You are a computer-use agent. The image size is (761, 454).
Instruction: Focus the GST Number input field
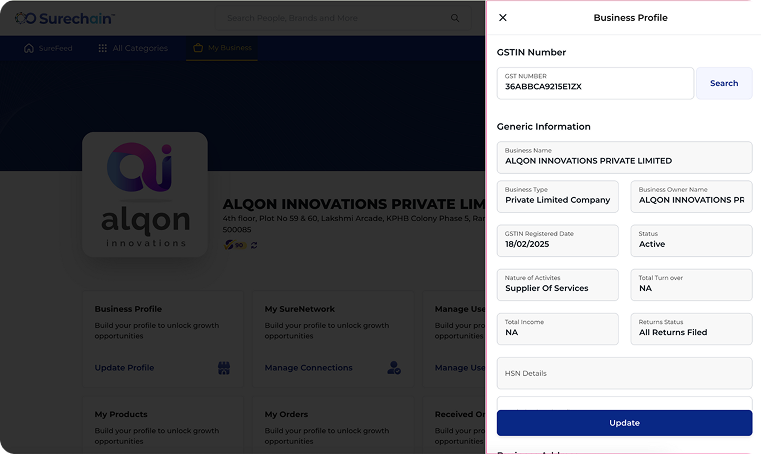pyautogui.click(x=595, y=84)
